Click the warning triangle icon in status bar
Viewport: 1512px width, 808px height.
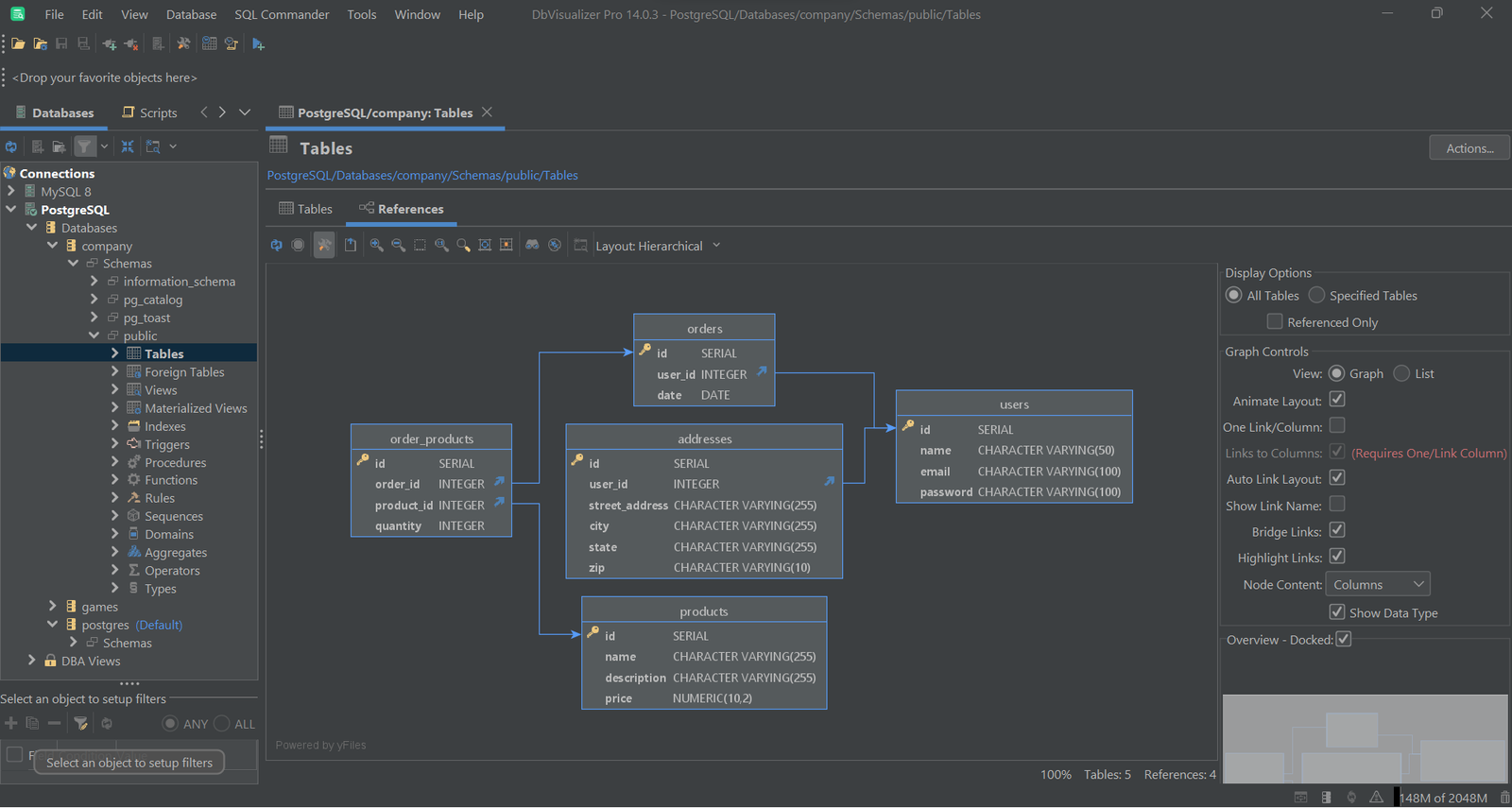click(1376, 797)
